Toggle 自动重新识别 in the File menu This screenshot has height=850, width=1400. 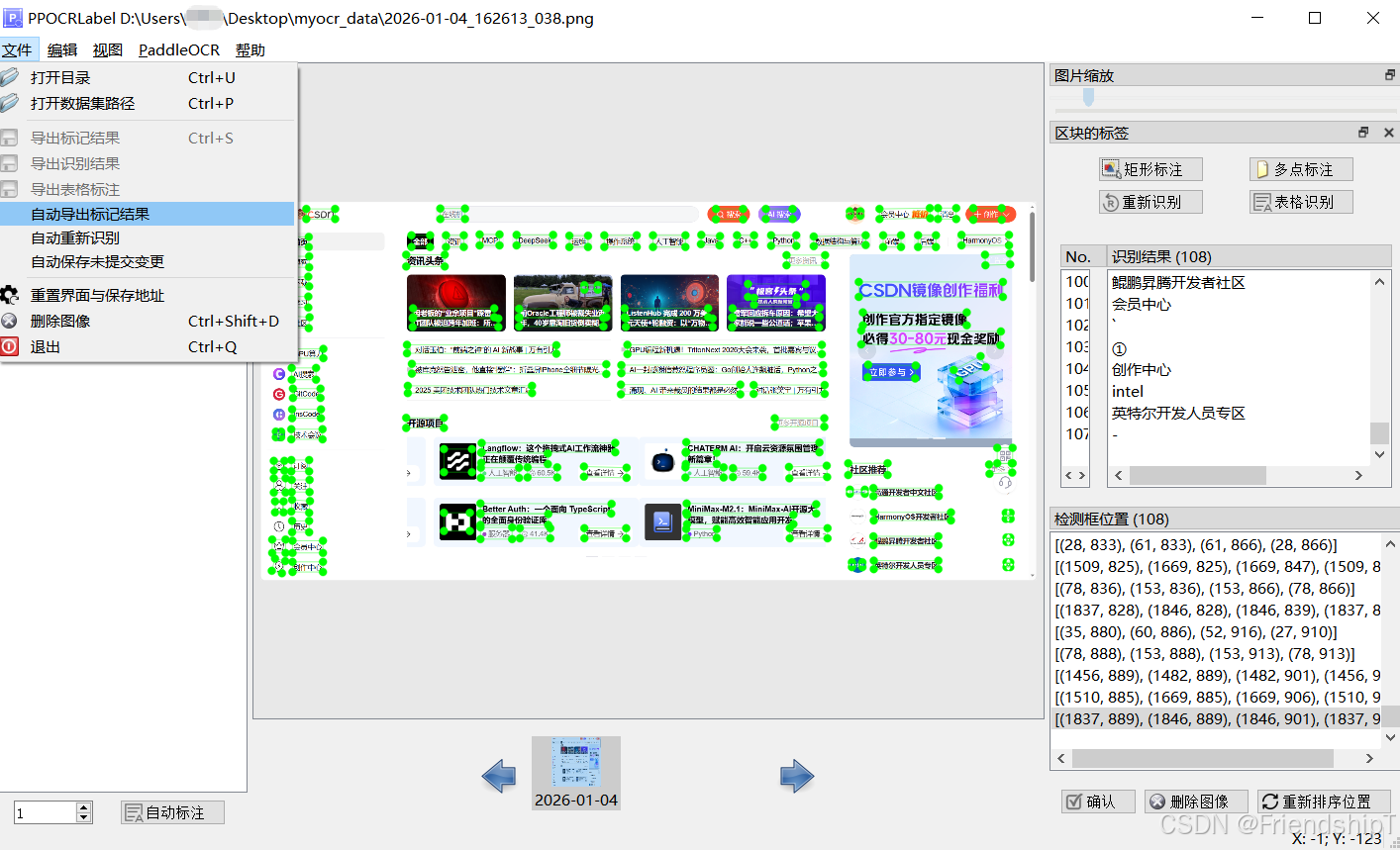click(x=149, y=237)
